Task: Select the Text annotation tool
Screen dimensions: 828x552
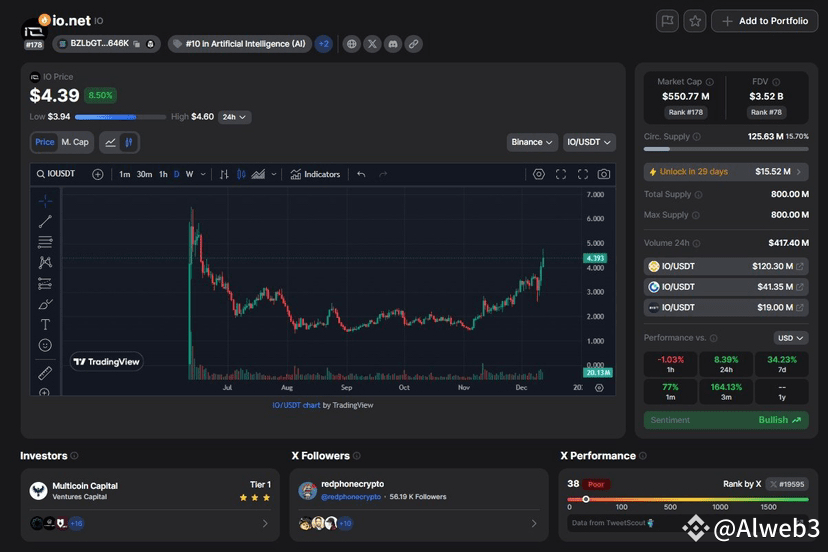Action: point(45,324)
